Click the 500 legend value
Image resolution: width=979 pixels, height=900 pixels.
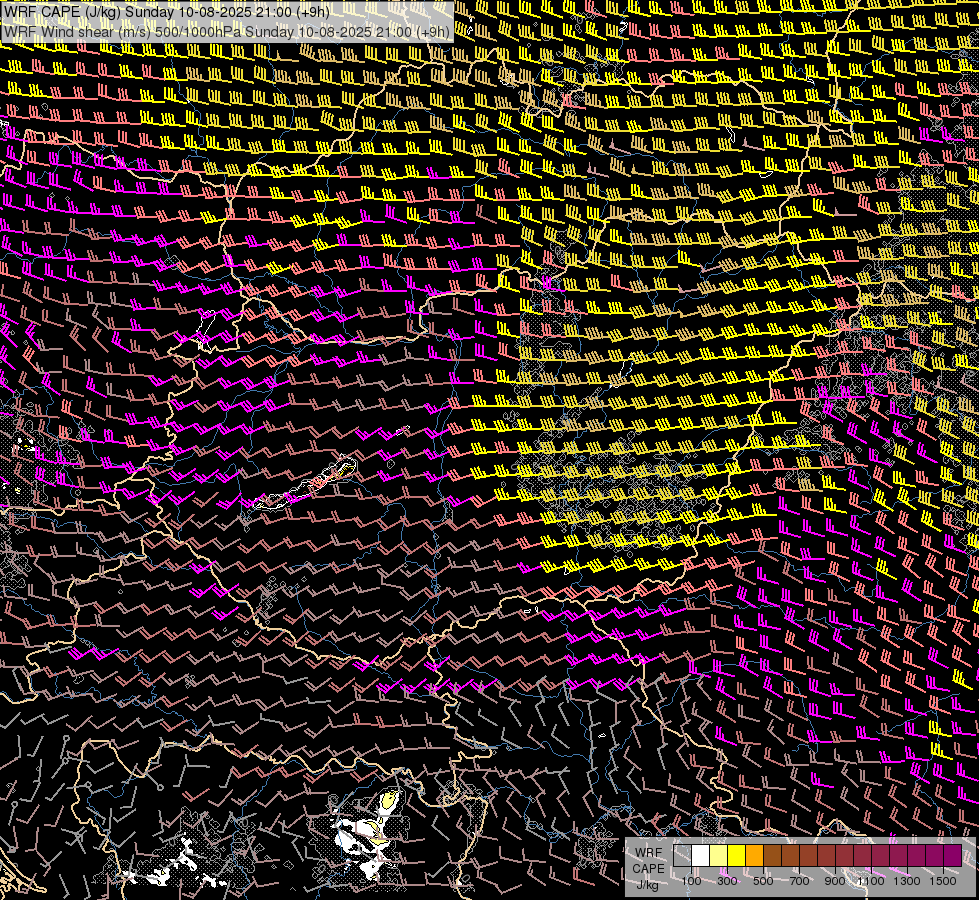pos(763,881)
